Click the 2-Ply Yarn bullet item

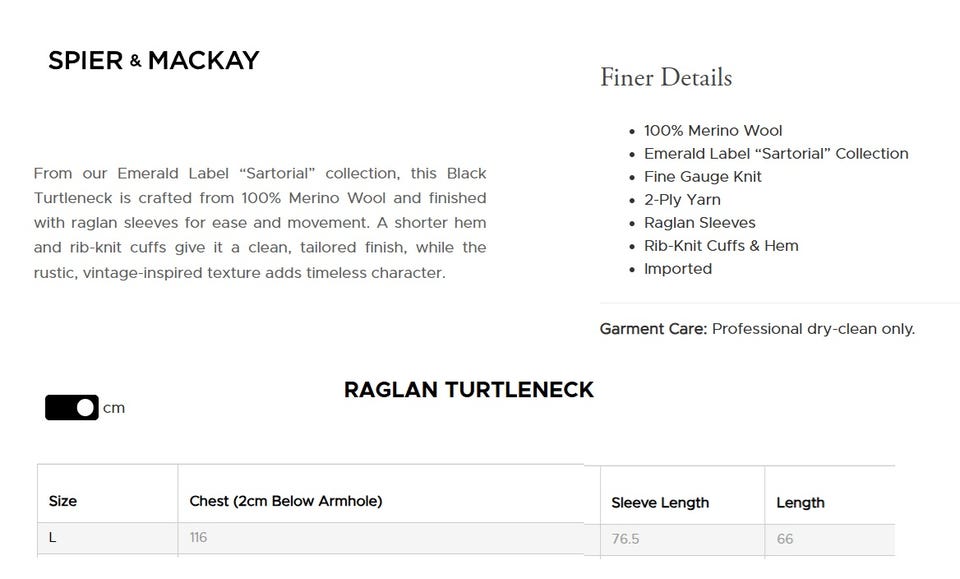[x=682, y=200]
